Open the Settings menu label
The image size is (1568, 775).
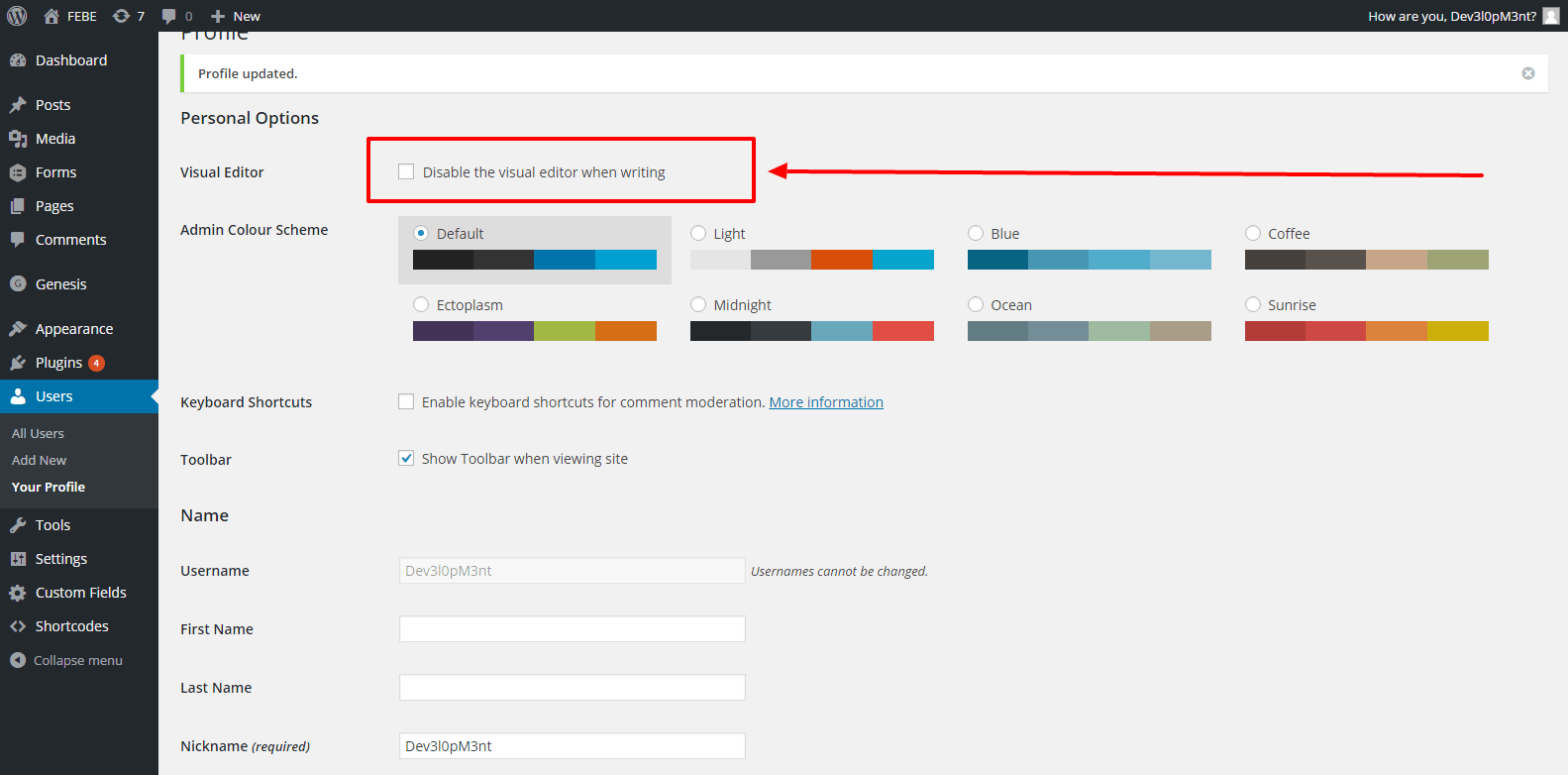click(61, 559)
